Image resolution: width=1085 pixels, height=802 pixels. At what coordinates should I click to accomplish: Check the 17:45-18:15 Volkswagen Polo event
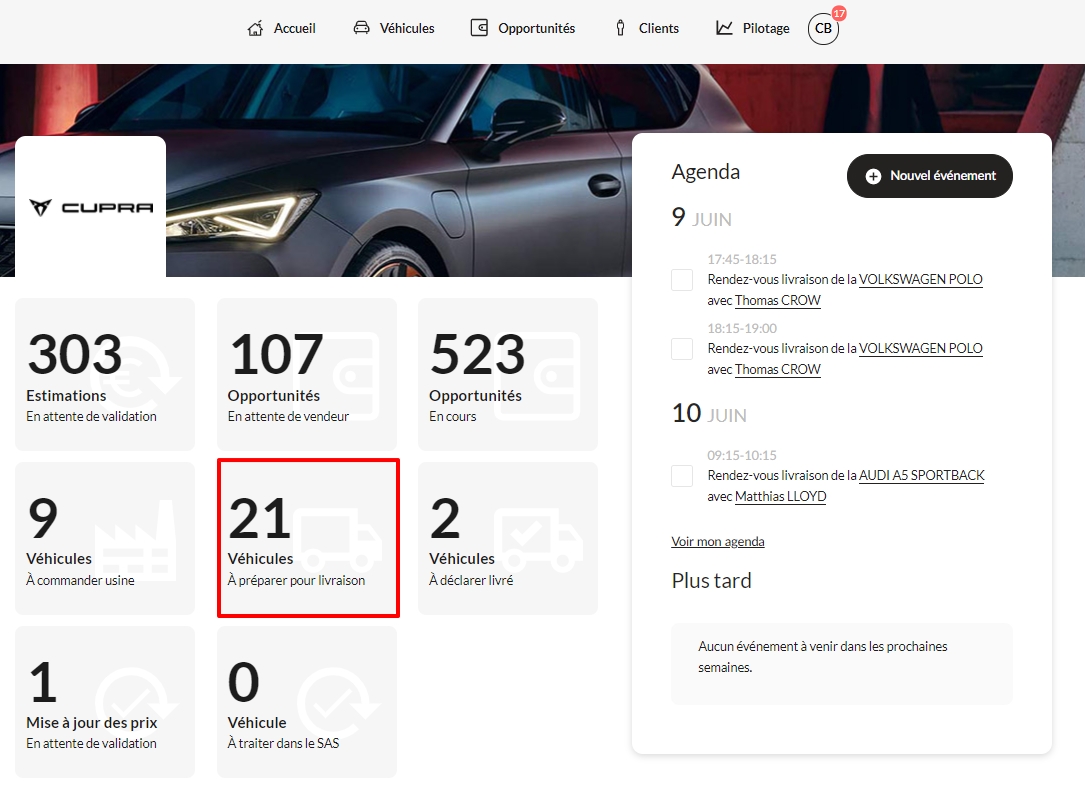pyautogui.click(x=682, y=280)
